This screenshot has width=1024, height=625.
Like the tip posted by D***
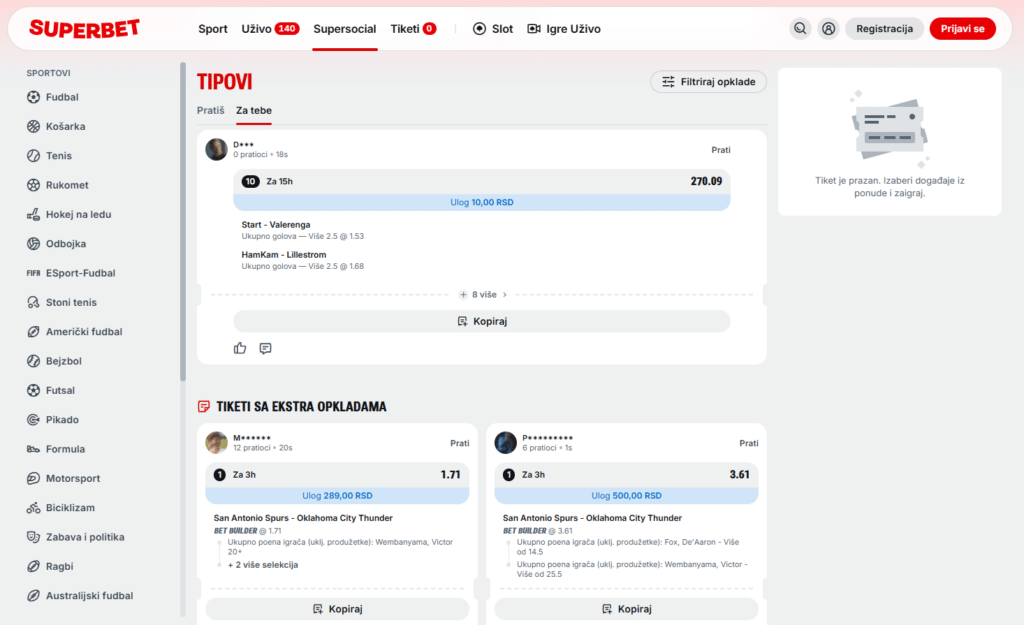coord(240,348)
